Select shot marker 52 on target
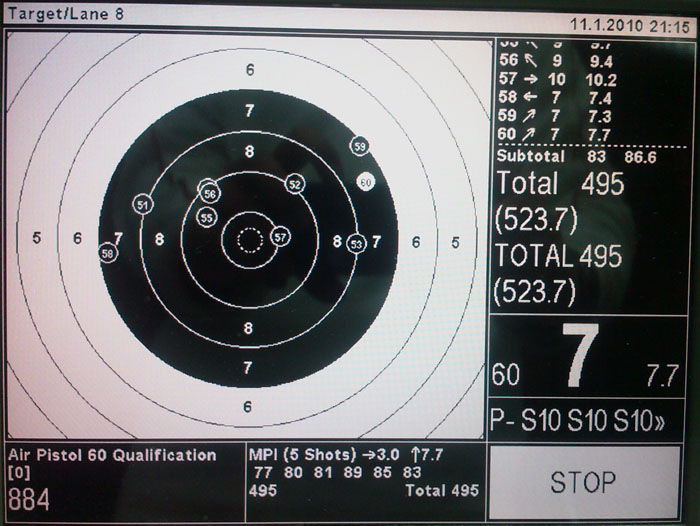Viewport: 700px width, 526px height. [x=295, y=184]
